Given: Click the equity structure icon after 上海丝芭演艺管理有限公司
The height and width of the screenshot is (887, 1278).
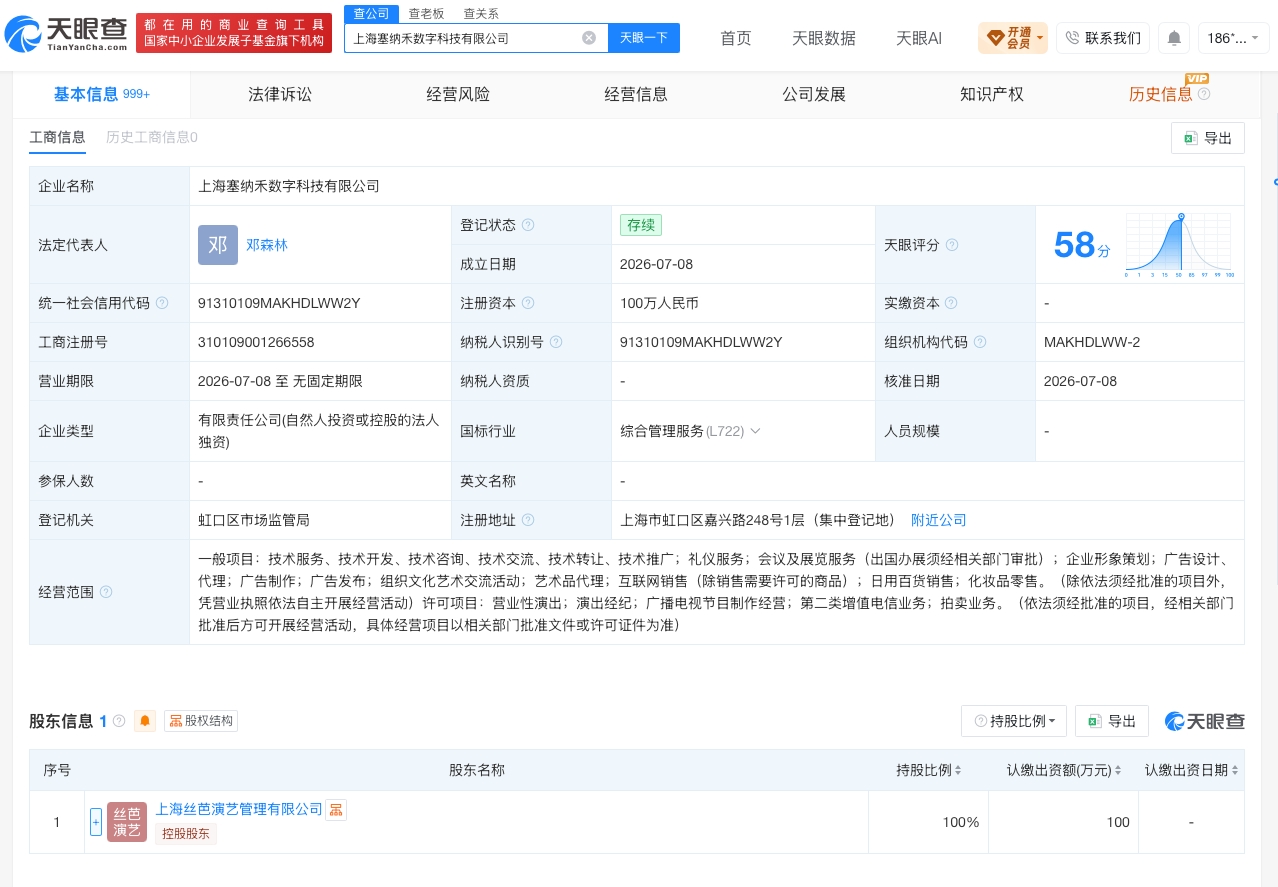Looking at the screenshot, I should click(x=336, y=810).
